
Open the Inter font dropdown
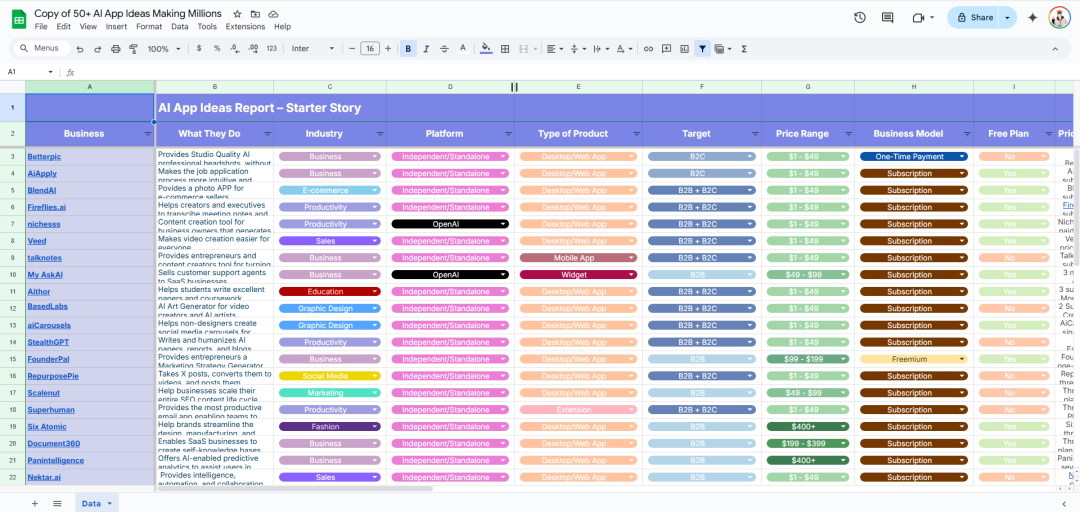pos(313,49)
